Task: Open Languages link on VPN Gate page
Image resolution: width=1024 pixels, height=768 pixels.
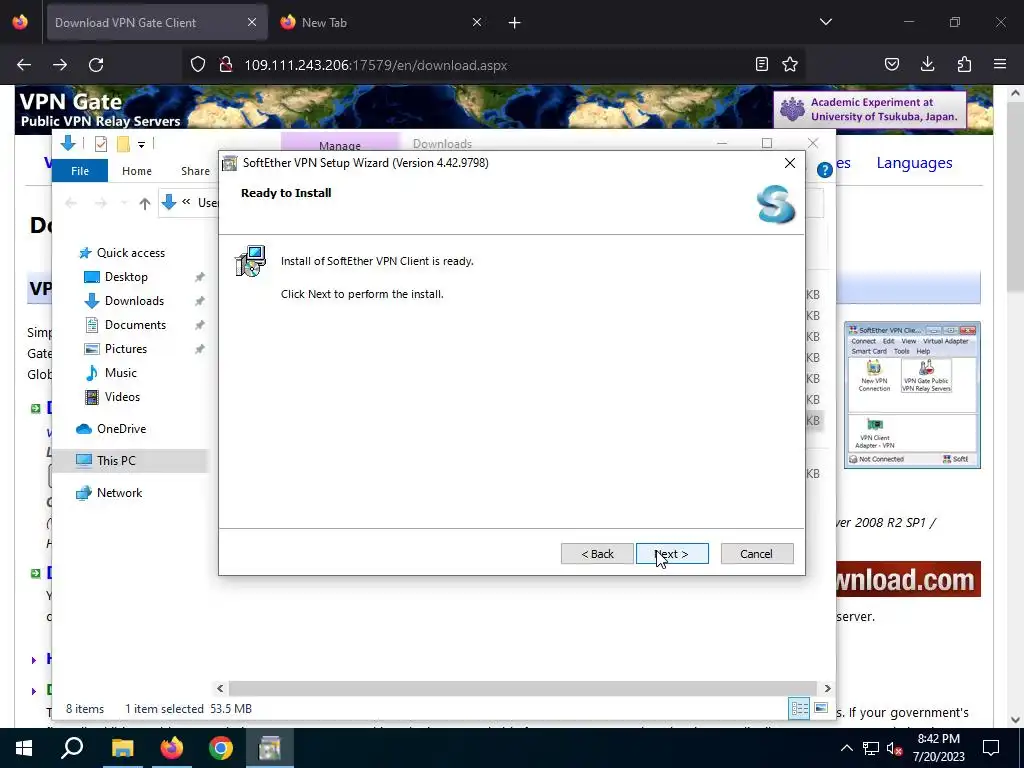Action: tap(914, 163)
